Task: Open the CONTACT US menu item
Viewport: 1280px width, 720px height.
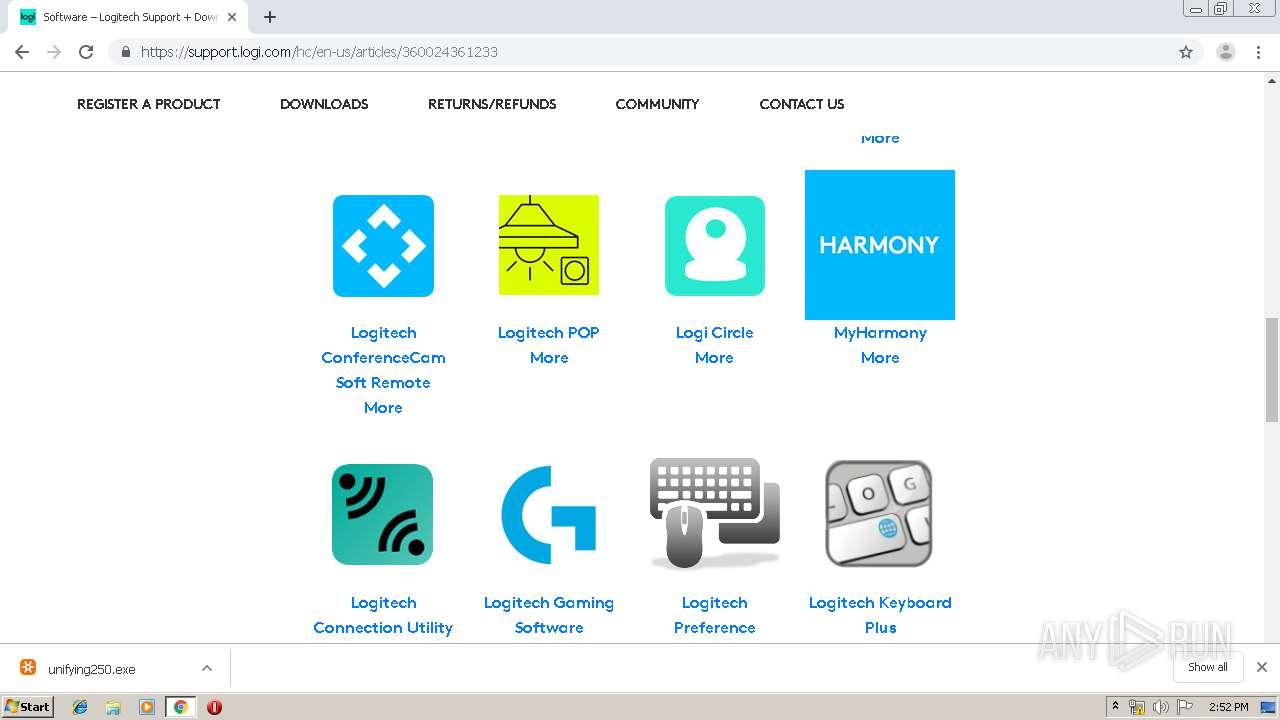Action: click(x=802, y=104)
